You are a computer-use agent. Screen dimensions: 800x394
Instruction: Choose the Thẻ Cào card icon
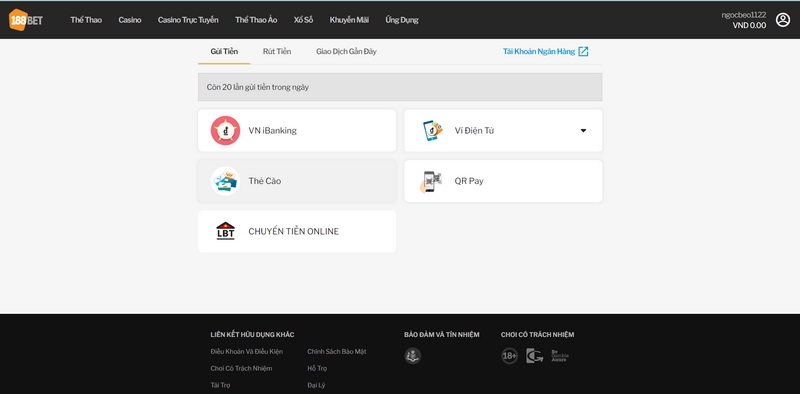click(x=226, y=181)
